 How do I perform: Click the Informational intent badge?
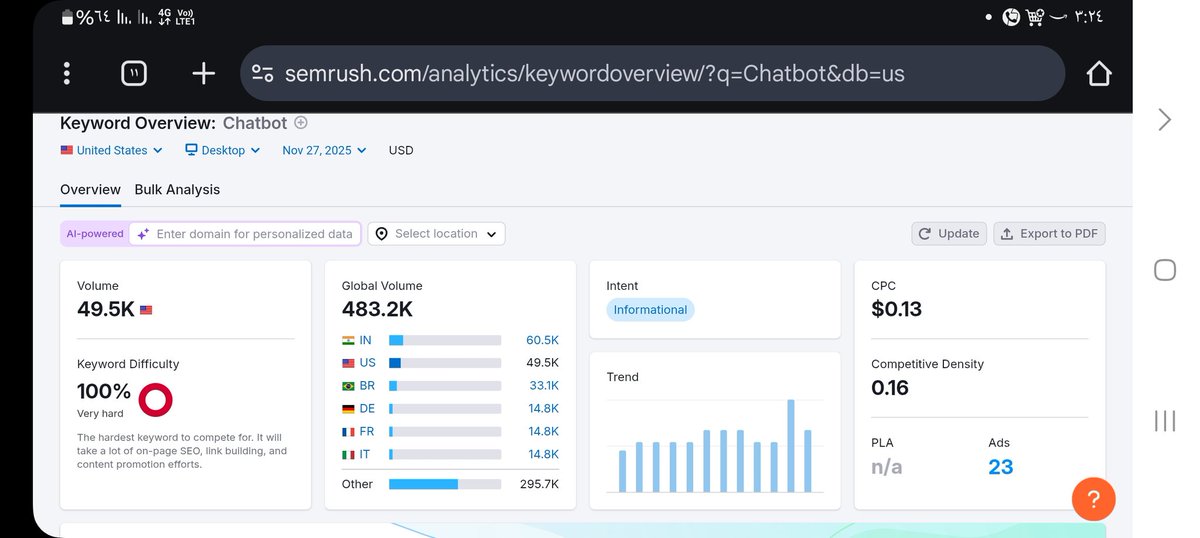point(650,310)
